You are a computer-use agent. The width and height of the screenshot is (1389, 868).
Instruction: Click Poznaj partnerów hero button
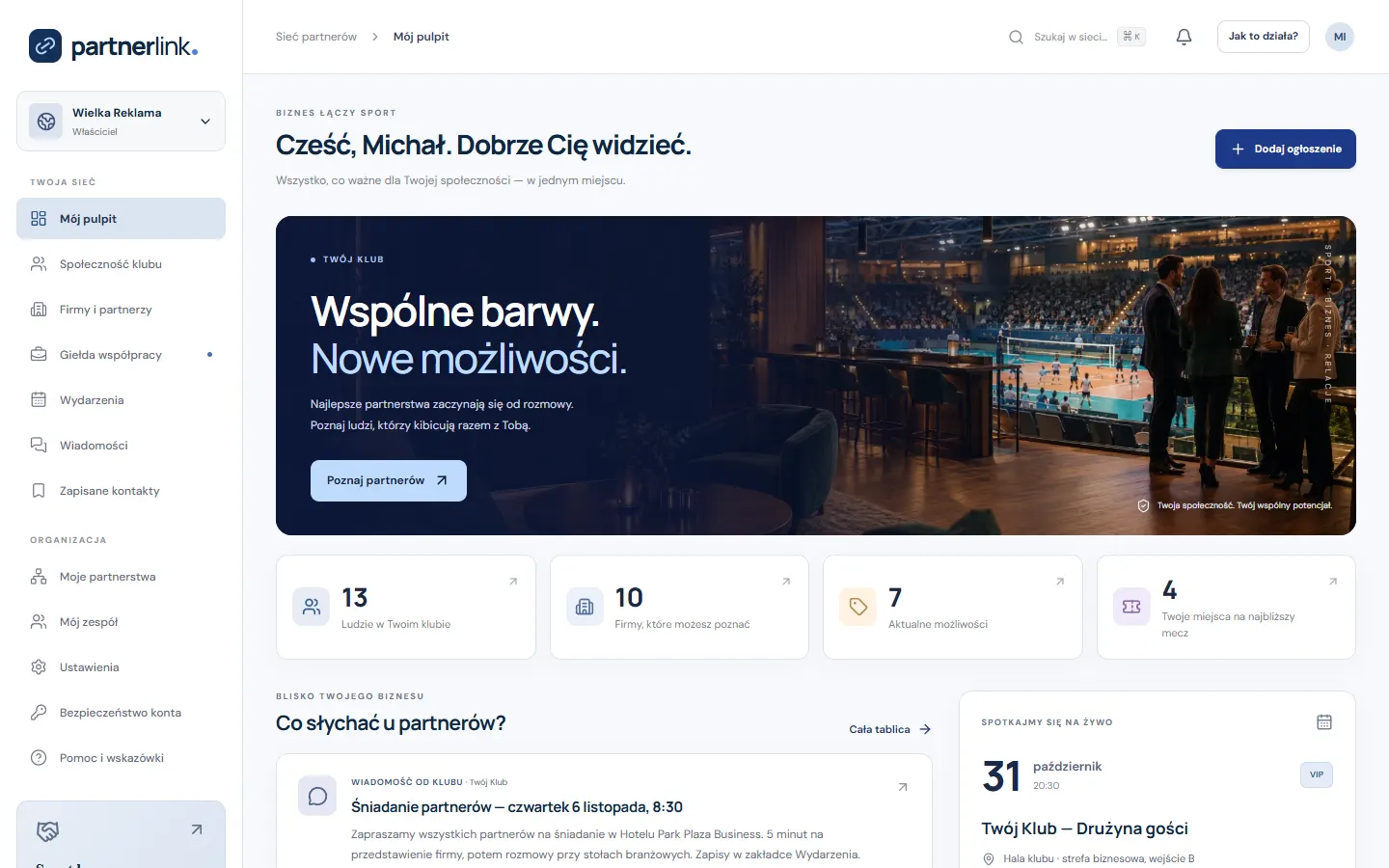coord(389,480)
